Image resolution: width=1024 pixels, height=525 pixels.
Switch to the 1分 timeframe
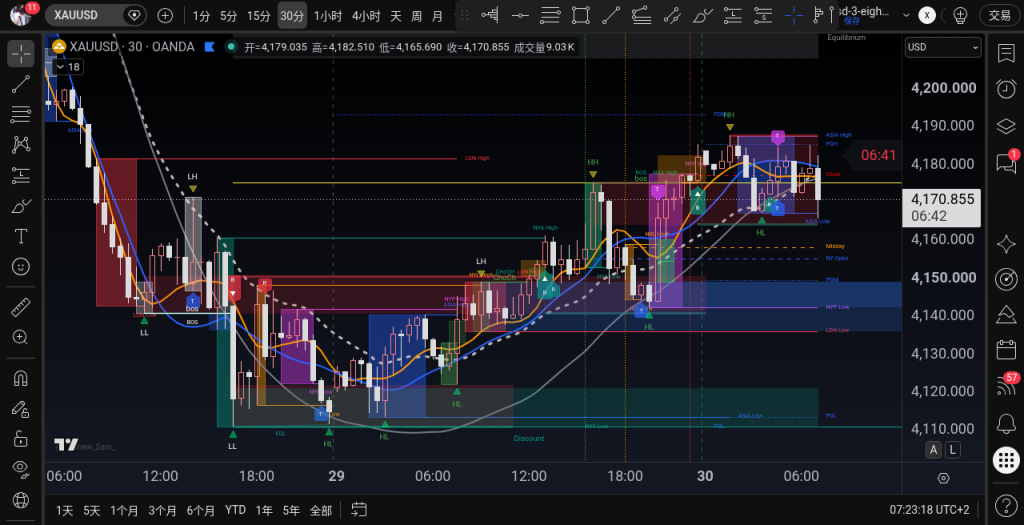coord(201,16)
